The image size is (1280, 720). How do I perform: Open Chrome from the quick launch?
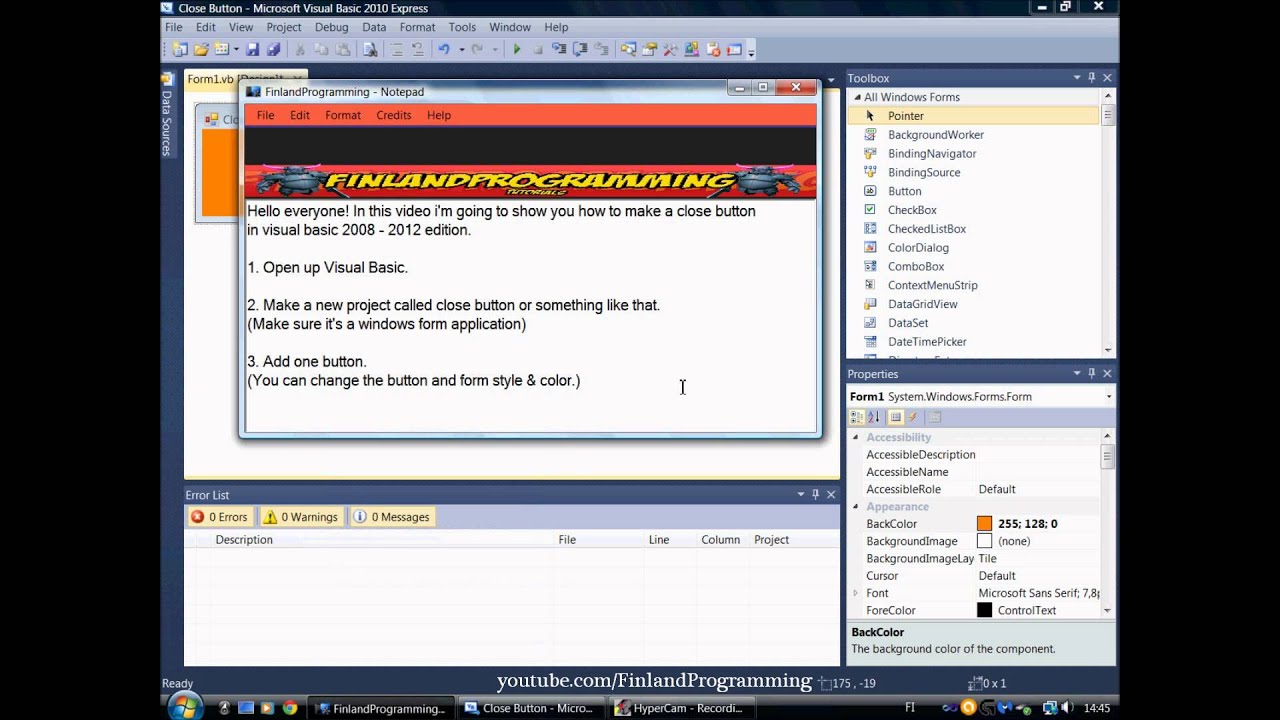point(289,708)
